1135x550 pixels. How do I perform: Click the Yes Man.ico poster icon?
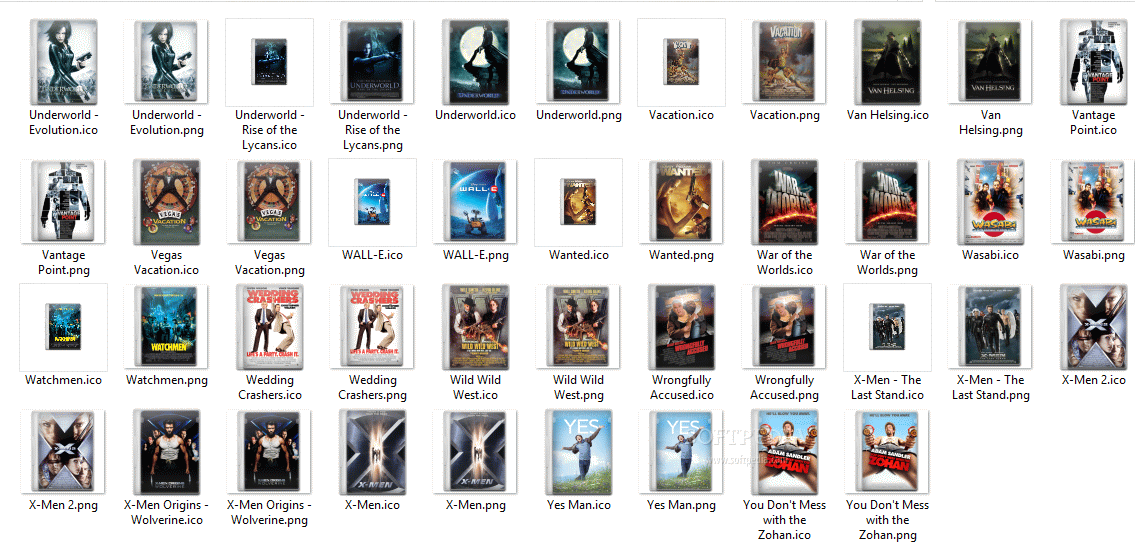pos(578,452)
